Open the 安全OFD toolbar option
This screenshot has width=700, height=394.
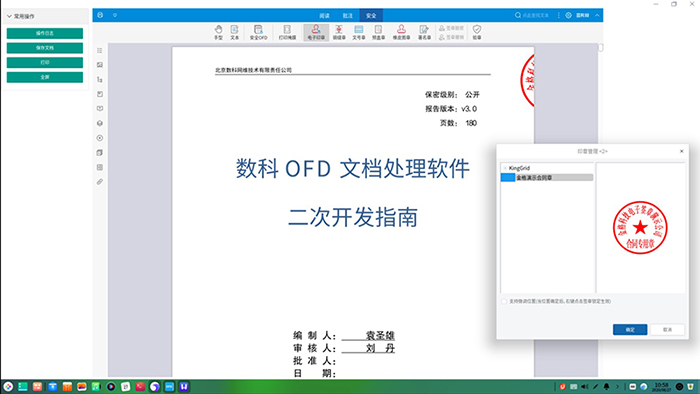point(258,33)
